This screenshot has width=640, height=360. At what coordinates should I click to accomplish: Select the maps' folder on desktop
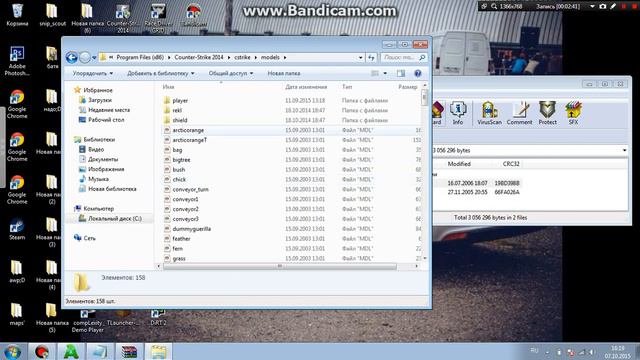click(17, 314)
